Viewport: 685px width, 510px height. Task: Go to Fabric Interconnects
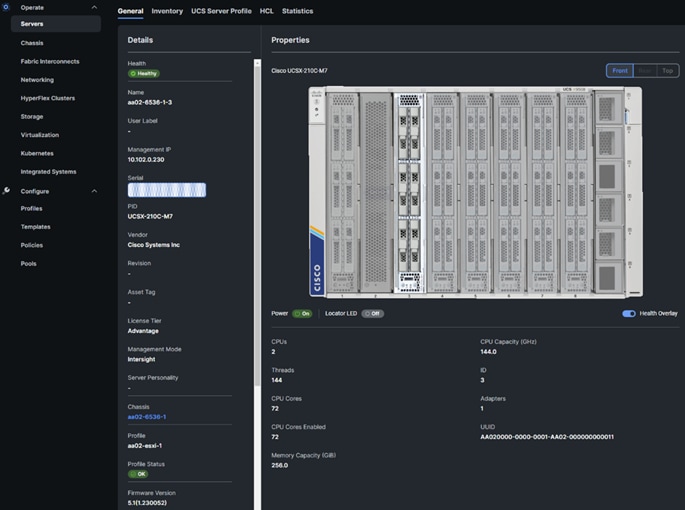click(50, 61)
